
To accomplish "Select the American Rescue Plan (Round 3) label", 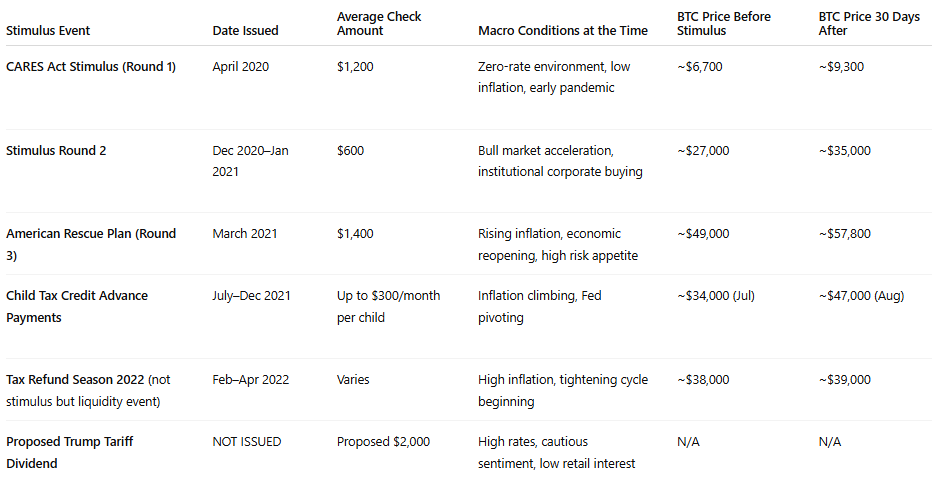I will (x=91, y=244).
